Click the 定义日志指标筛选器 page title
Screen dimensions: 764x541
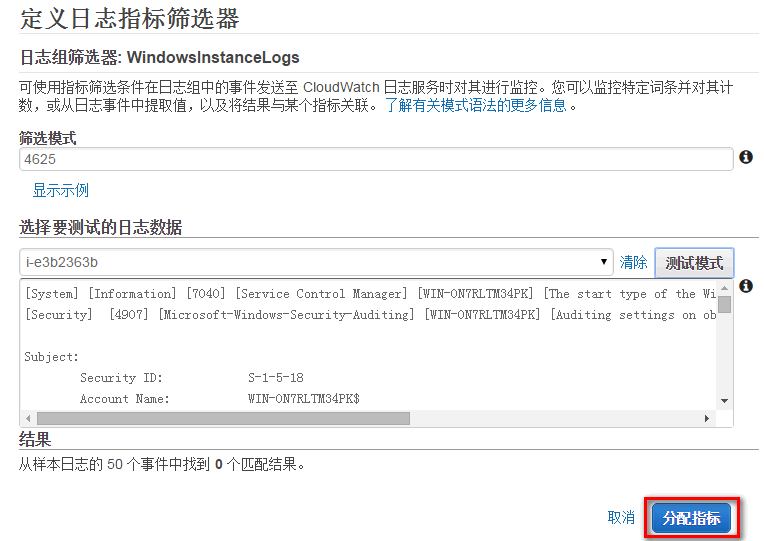click(130, 19)
